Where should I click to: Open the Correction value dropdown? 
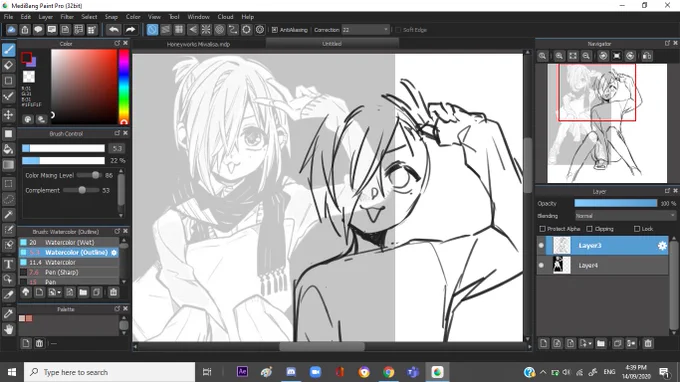[386, 30]
